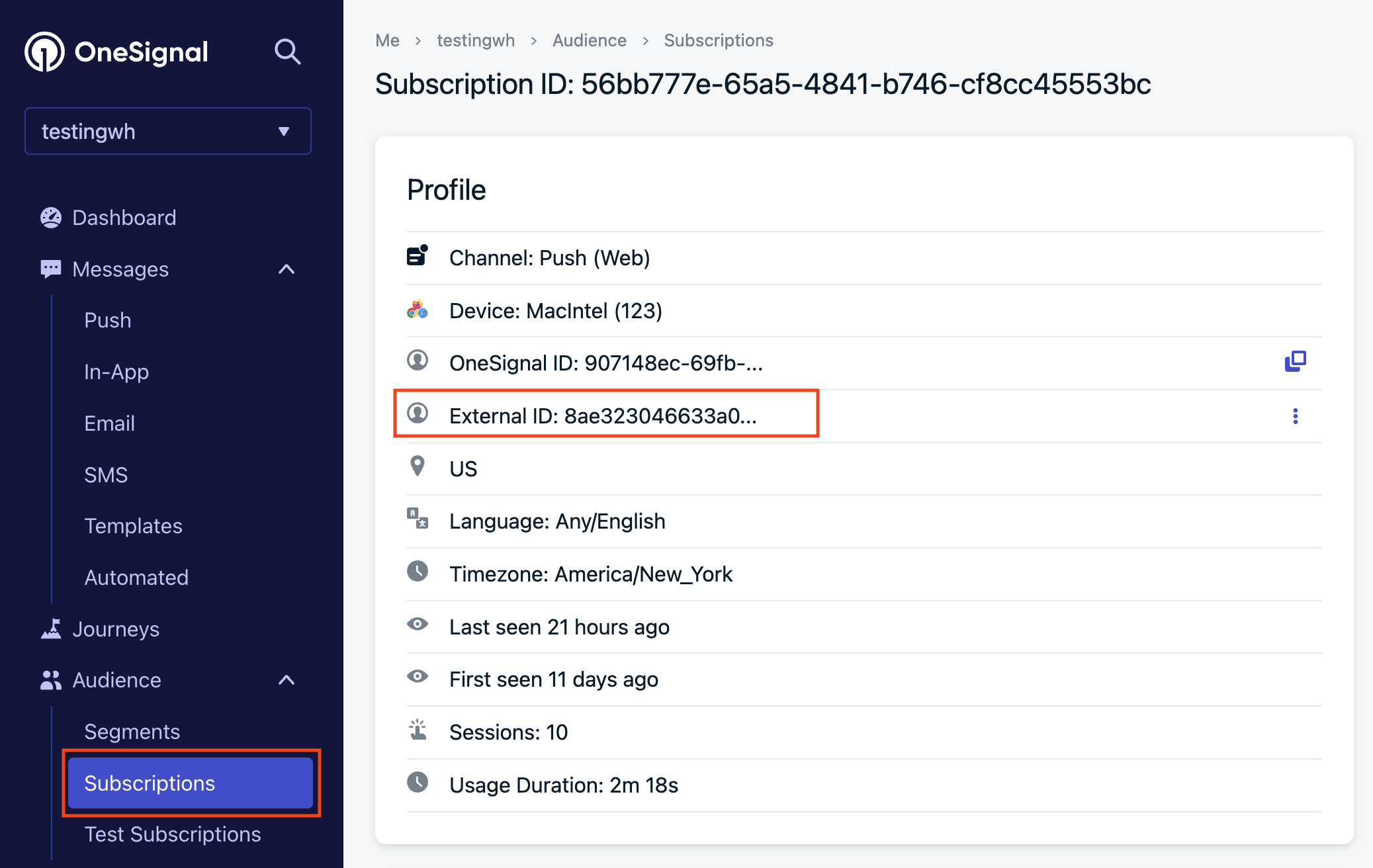The image size is (1373, 868).
Task: Click the OneSignal logo icon
Action: 44,52
